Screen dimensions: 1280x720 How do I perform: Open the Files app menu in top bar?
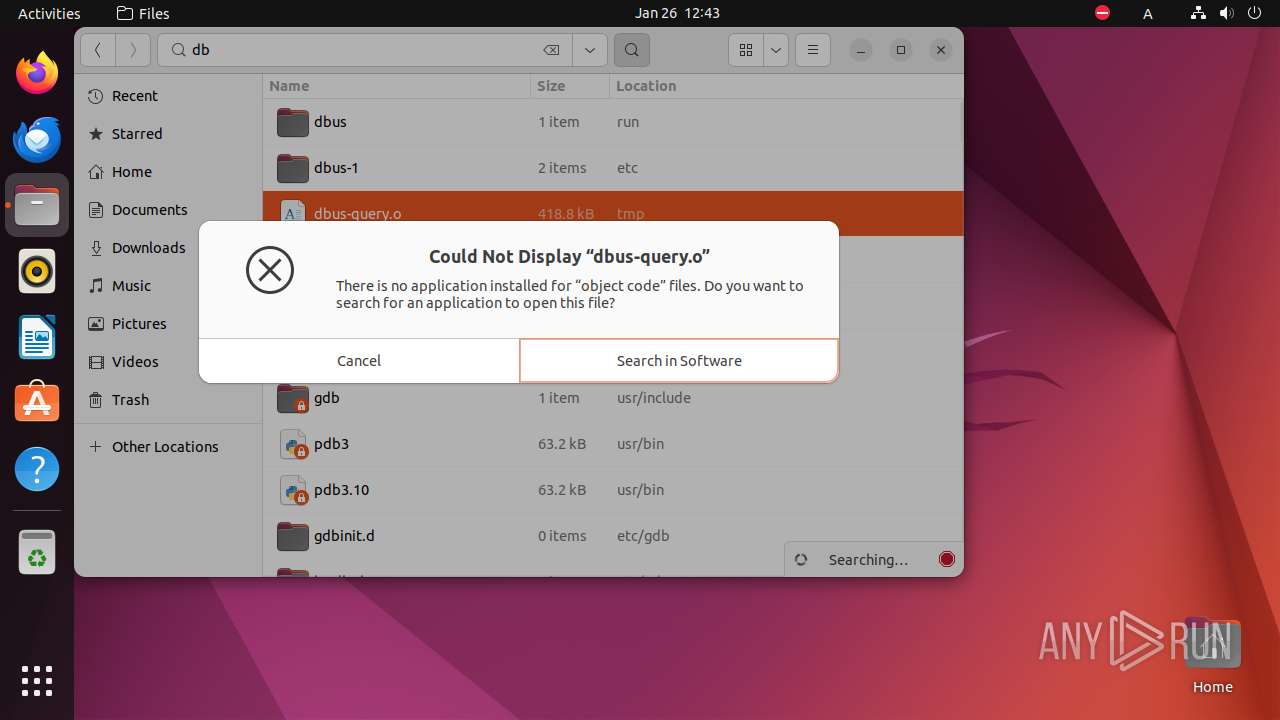point(143,13)
